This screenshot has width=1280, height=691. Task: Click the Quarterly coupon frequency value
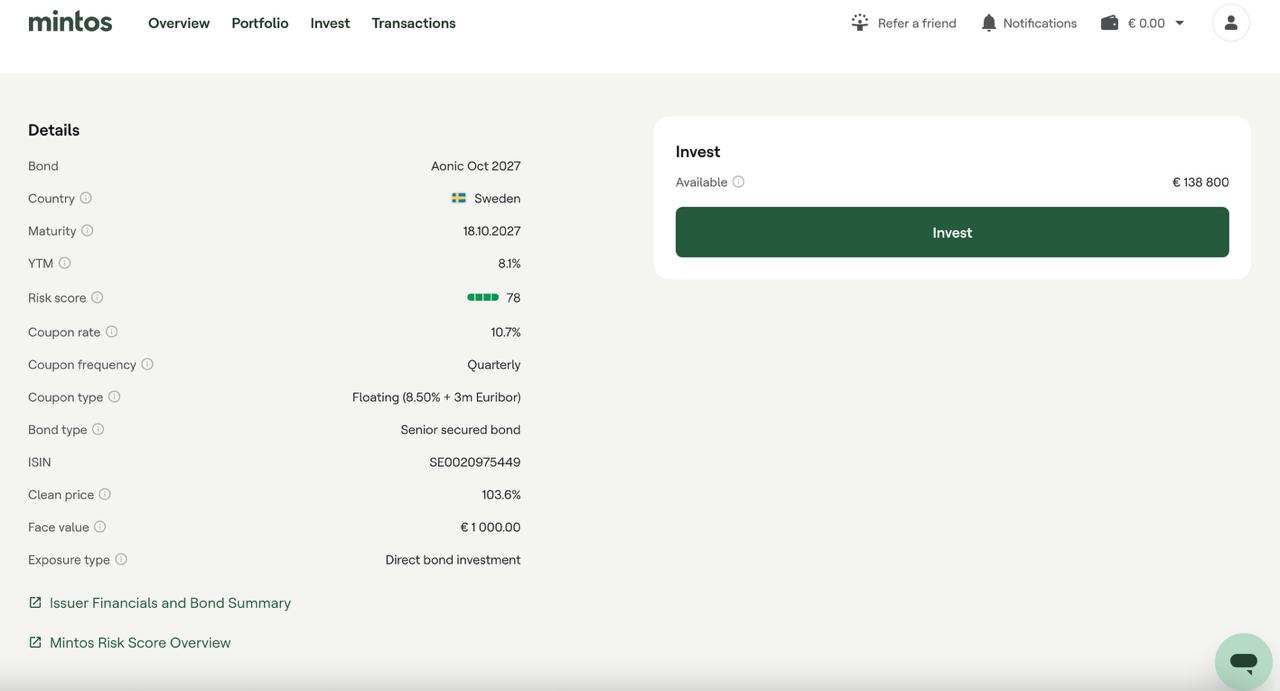(x=494, y=365)
